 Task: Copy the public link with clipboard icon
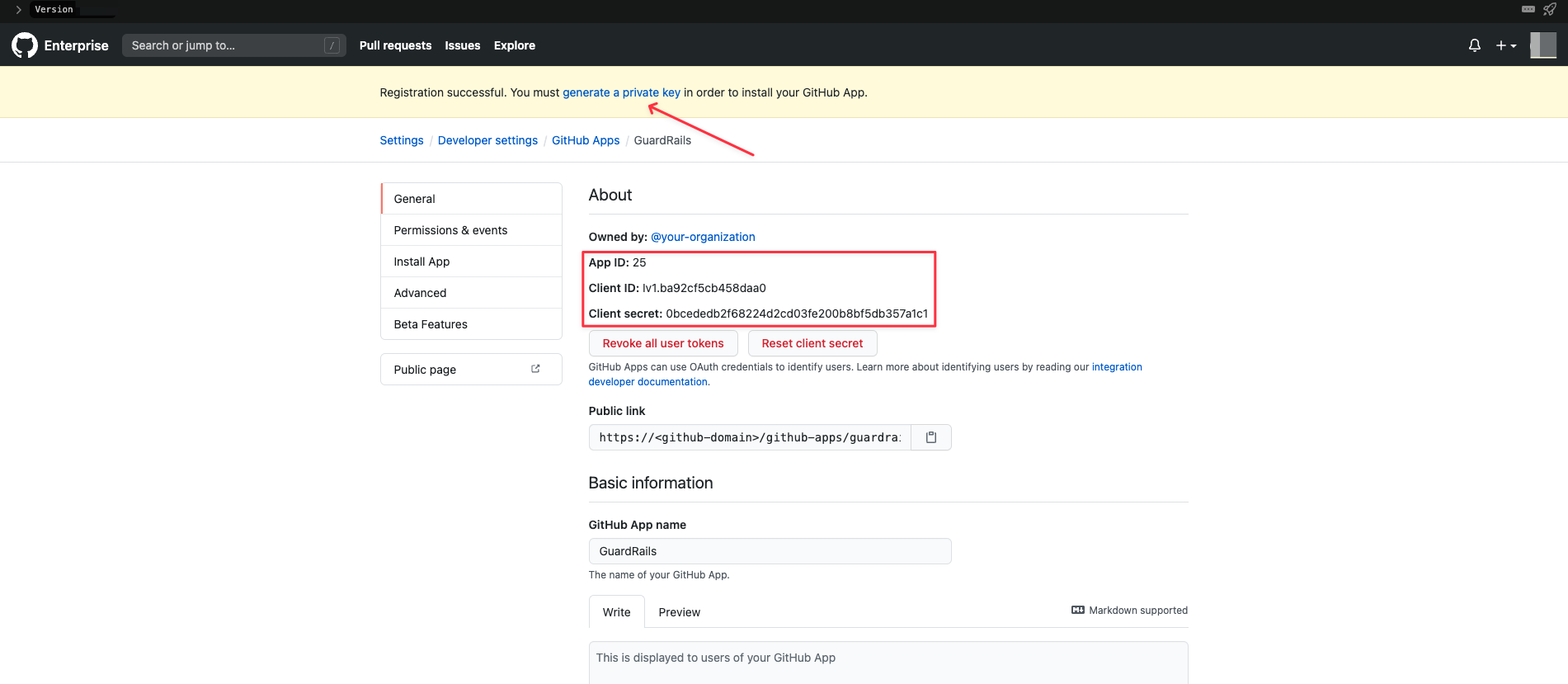931,437
